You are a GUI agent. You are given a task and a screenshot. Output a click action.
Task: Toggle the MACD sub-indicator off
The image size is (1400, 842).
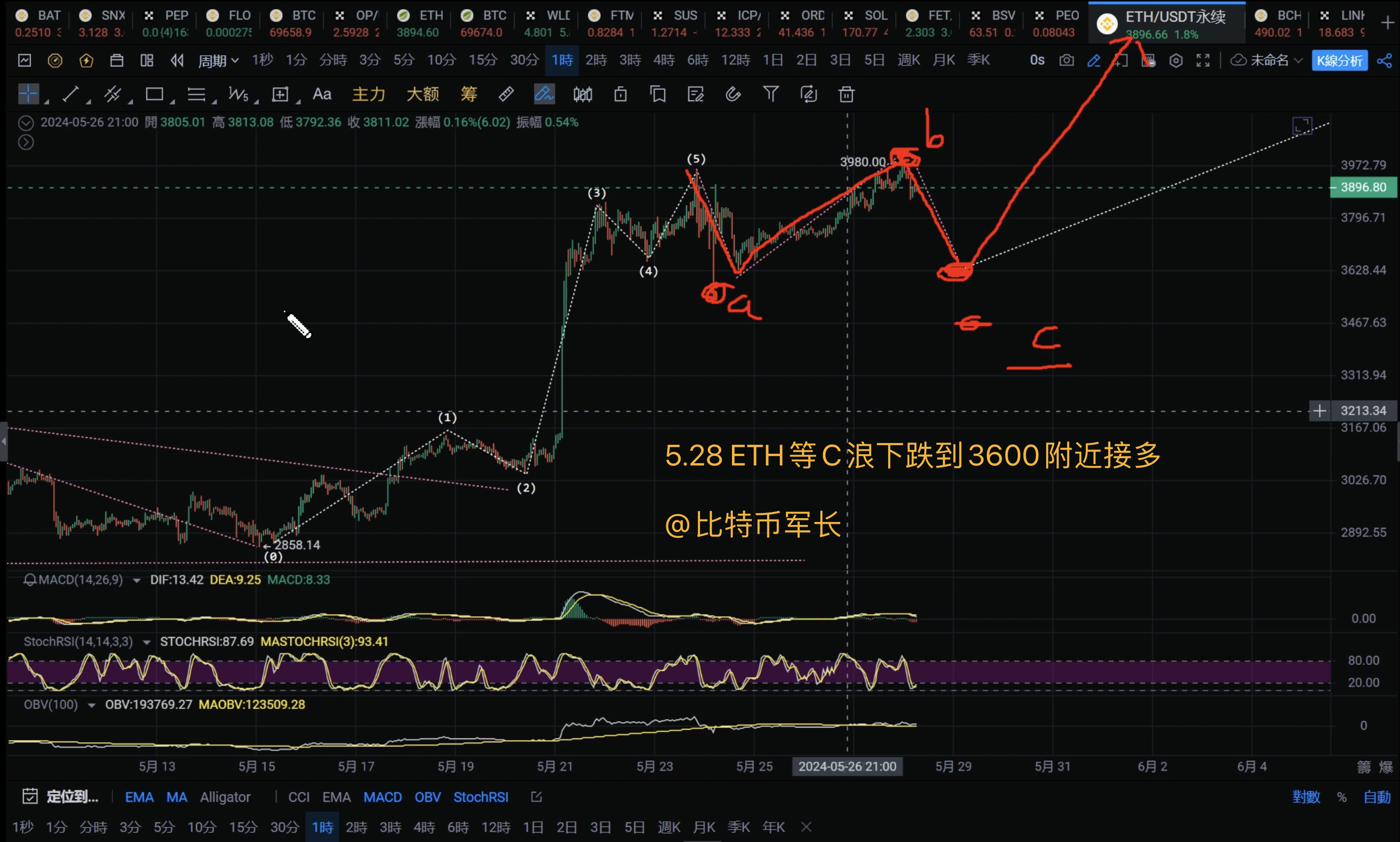383,797
